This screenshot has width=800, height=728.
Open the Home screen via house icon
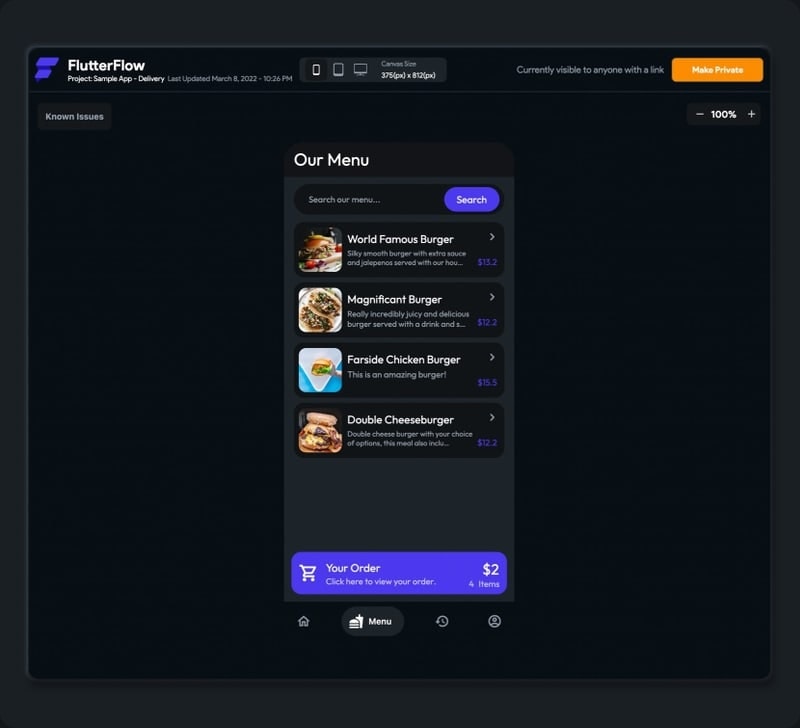point(304,621)
